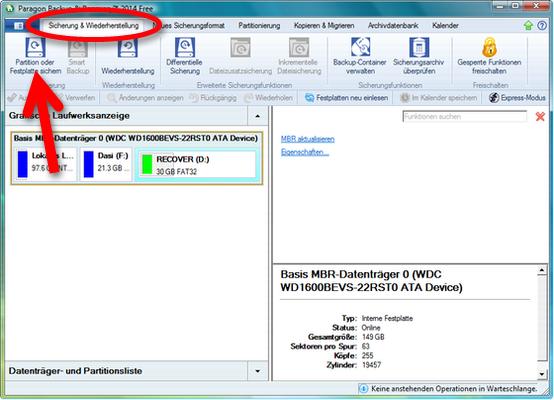Open the Kopieren & Migrieren tab
The height and width of the screenshot is (400, 554).
pyautogui.click(x=324, y=25)
